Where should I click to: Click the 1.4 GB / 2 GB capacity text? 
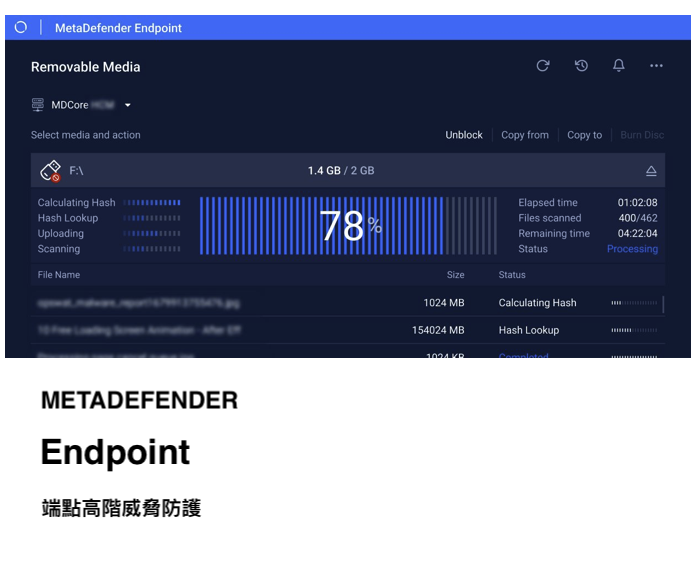coord(341,171)
